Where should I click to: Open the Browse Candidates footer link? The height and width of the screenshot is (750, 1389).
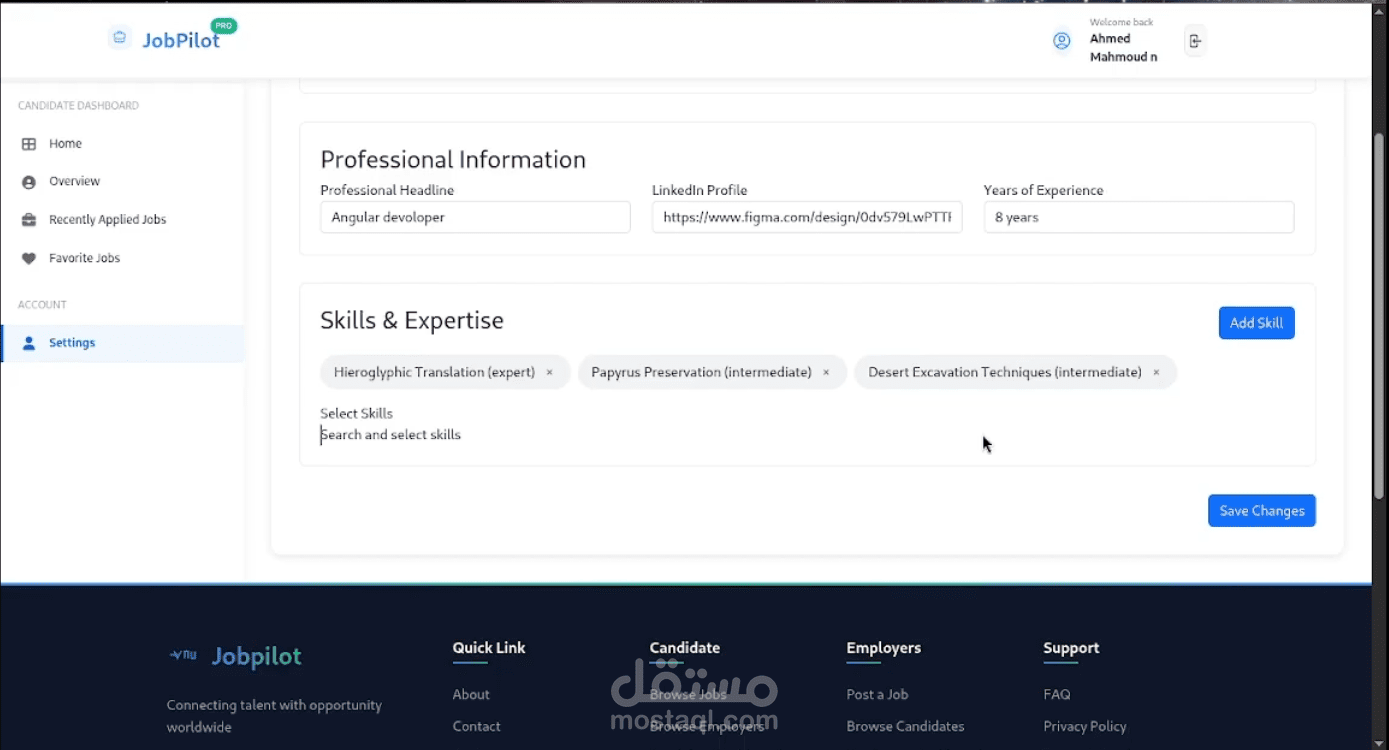[905, 726]
